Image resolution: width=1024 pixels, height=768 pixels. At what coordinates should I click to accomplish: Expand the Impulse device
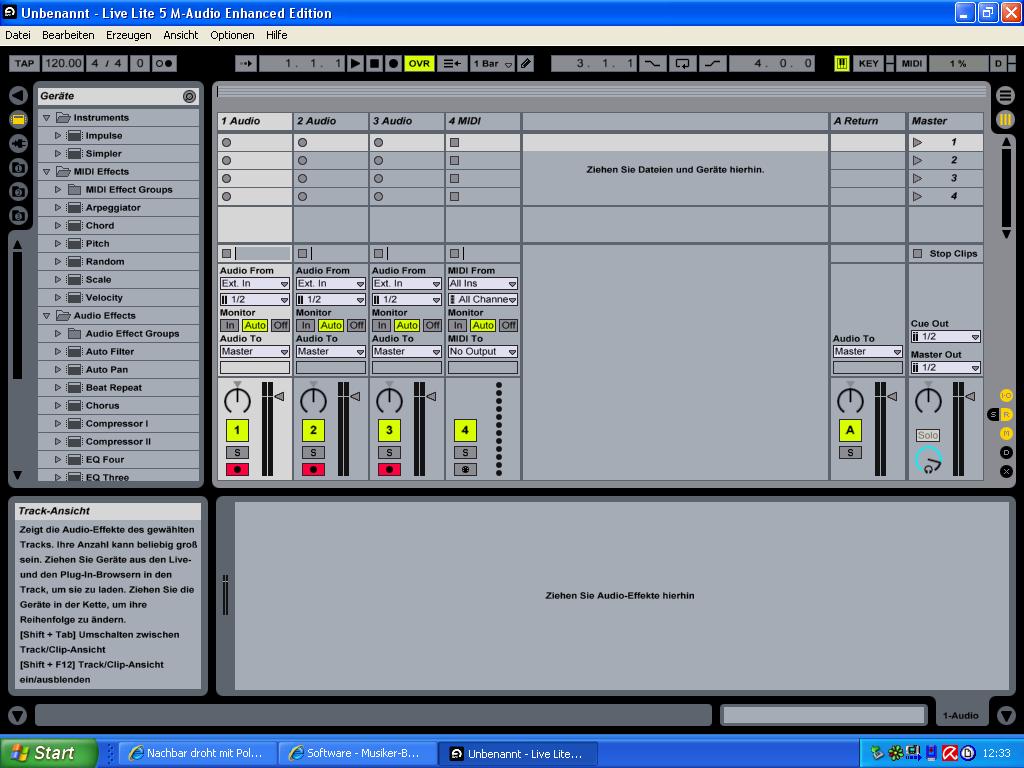(58, 136)
